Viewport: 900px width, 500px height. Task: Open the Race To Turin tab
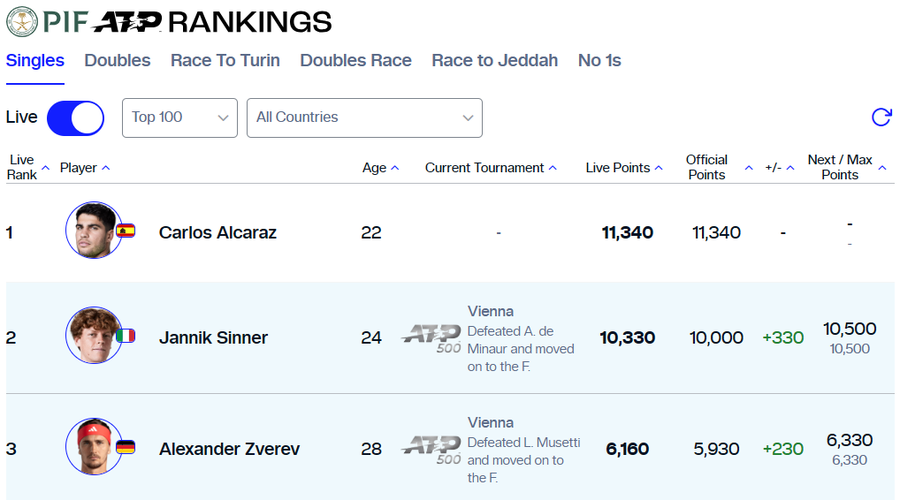coord(225,60)
